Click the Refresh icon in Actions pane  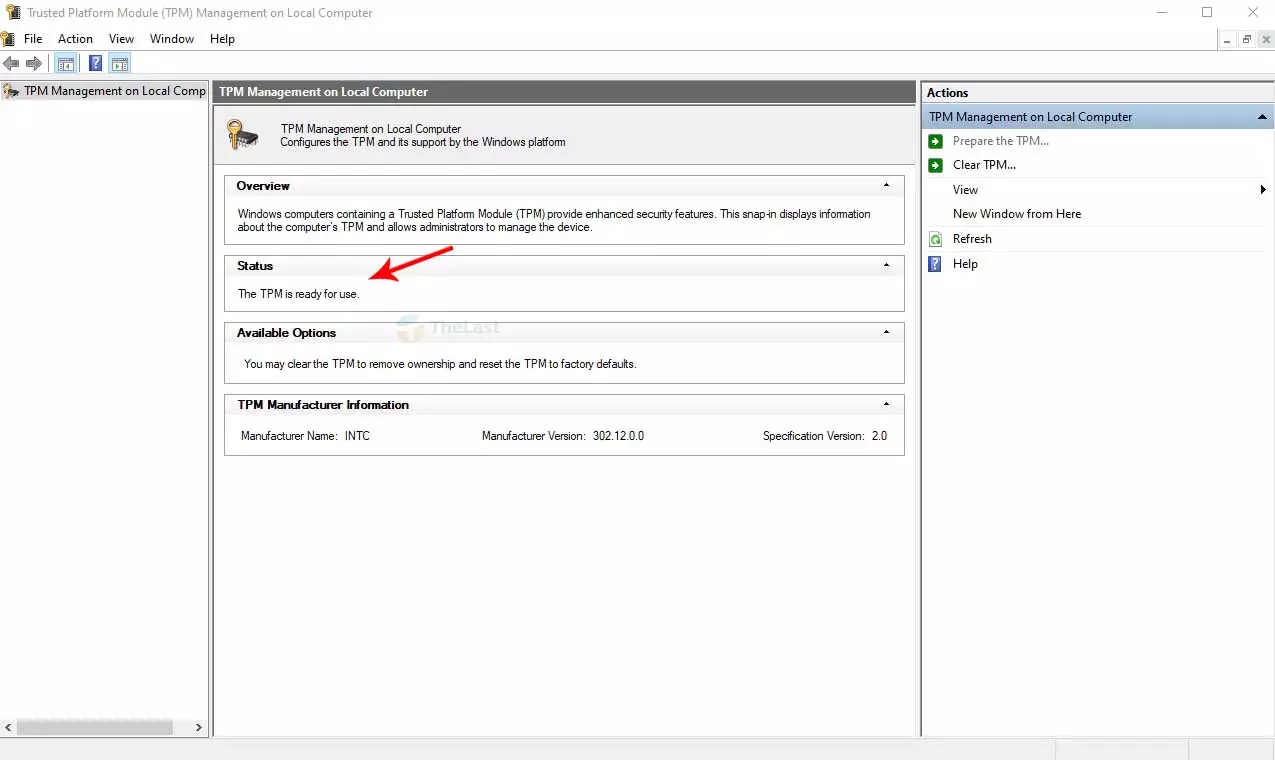point(936,239)
